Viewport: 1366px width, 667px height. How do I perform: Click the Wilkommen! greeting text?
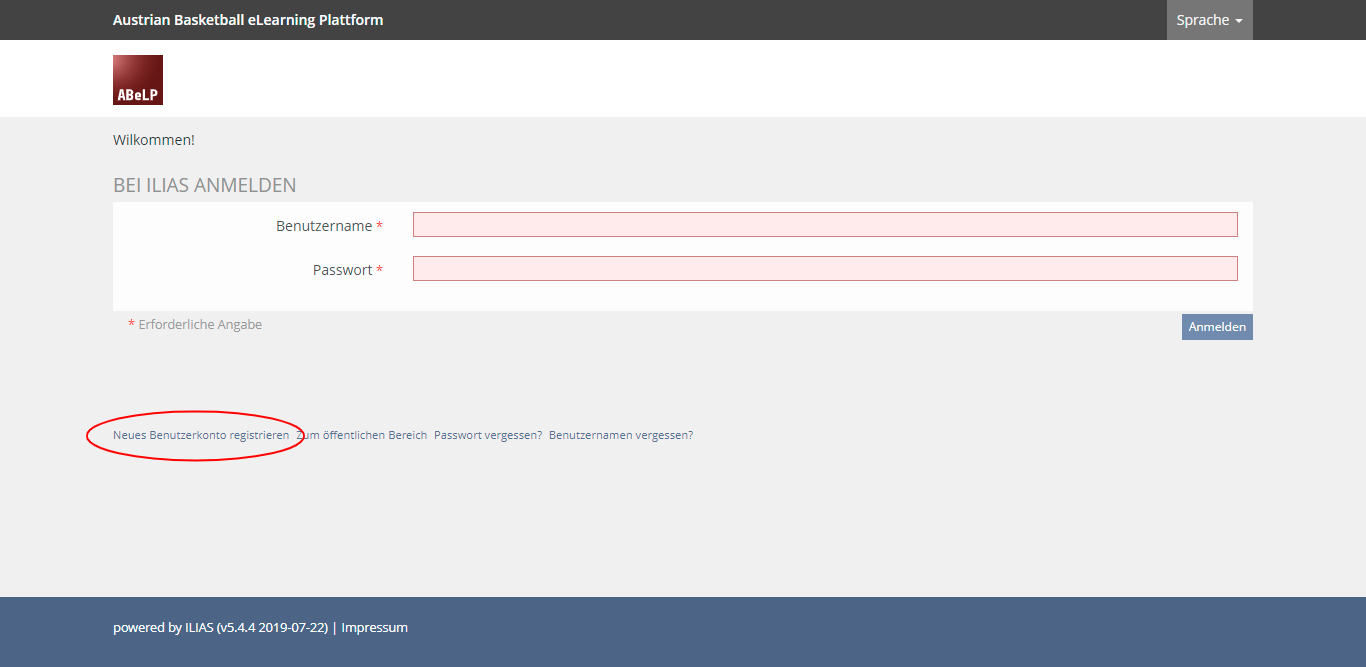[154, 140]
